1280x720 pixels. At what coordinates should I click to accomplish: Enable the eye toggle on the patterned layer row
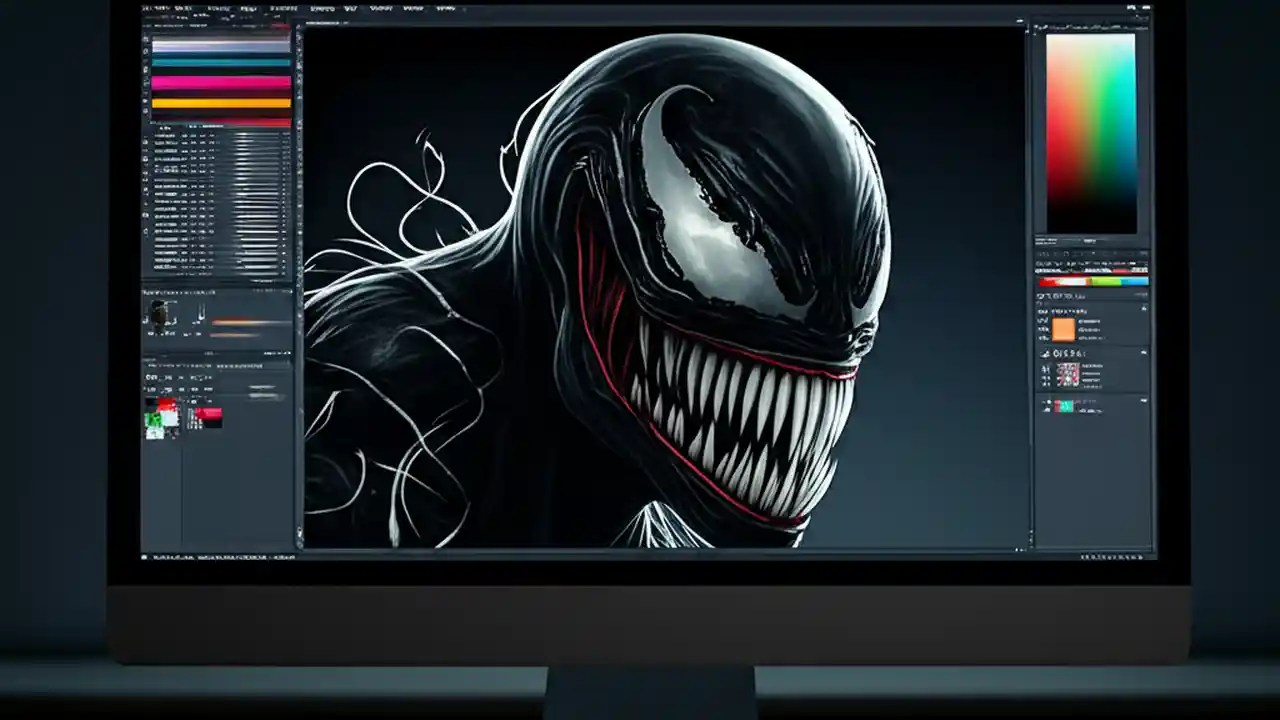pyautogui.click(x=1045, y=368)
